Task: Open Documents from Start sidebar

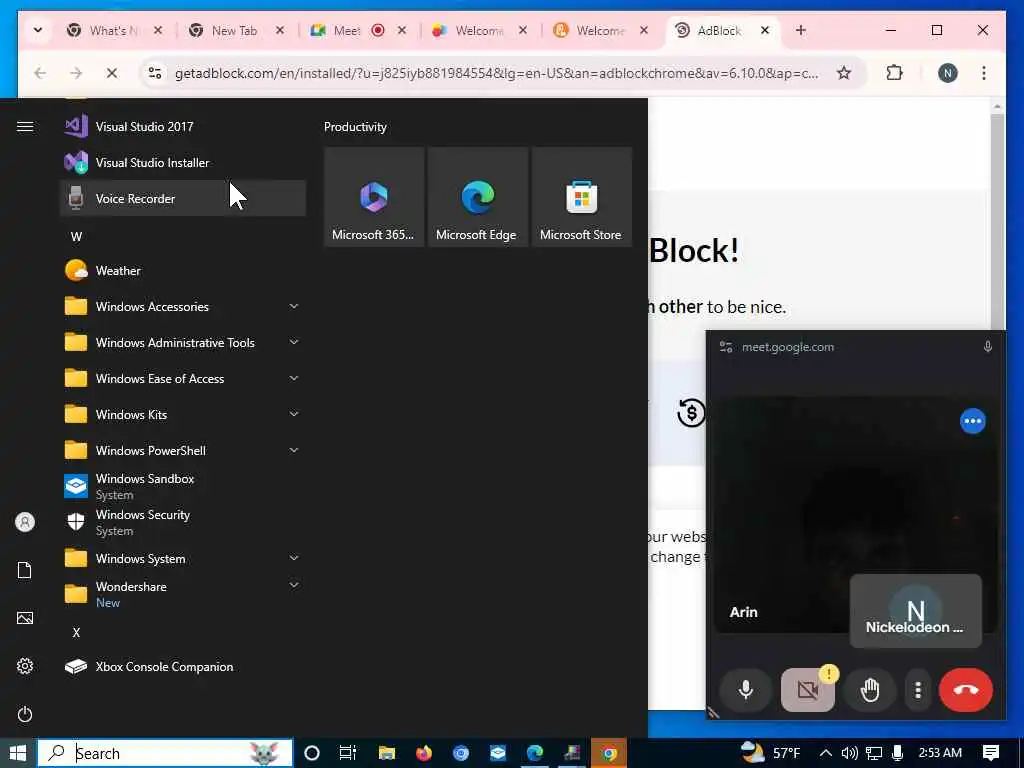Action: (x=25, y=570)
